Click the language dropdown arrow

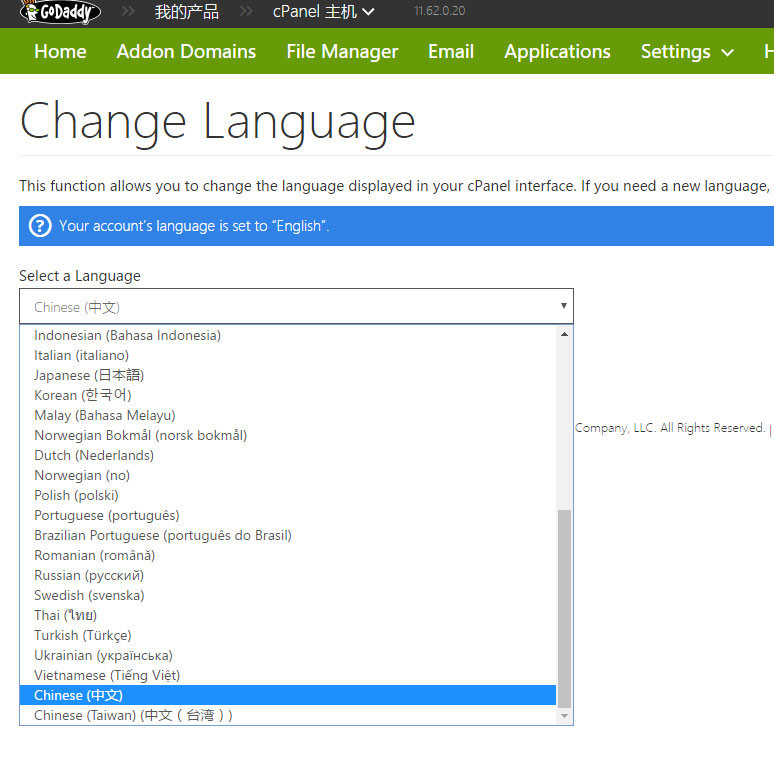pyautogui.click(x=563, y=306)
